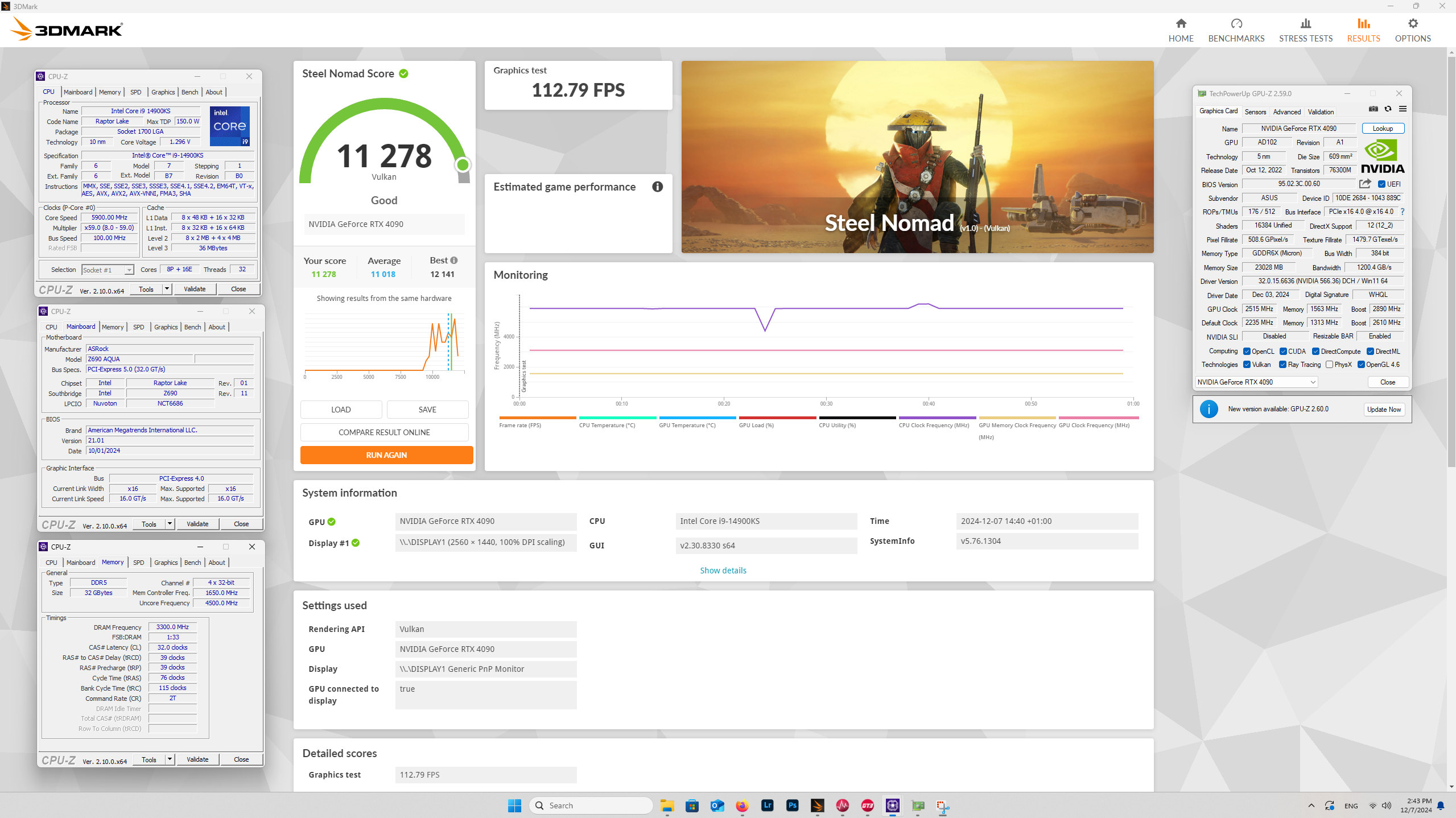Switch to the Advanced tab in GPU-Z
Screen dimensions: 1456x818
1287,112
